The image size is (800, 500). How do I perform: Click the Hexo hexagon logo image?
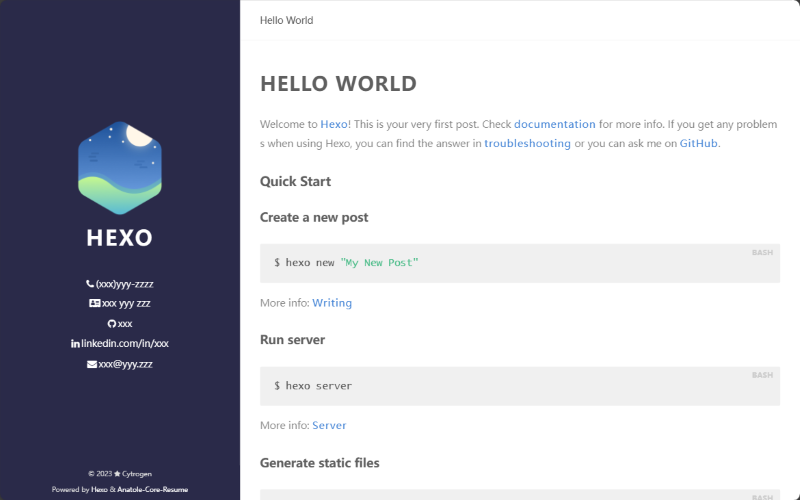pos(120,168)
